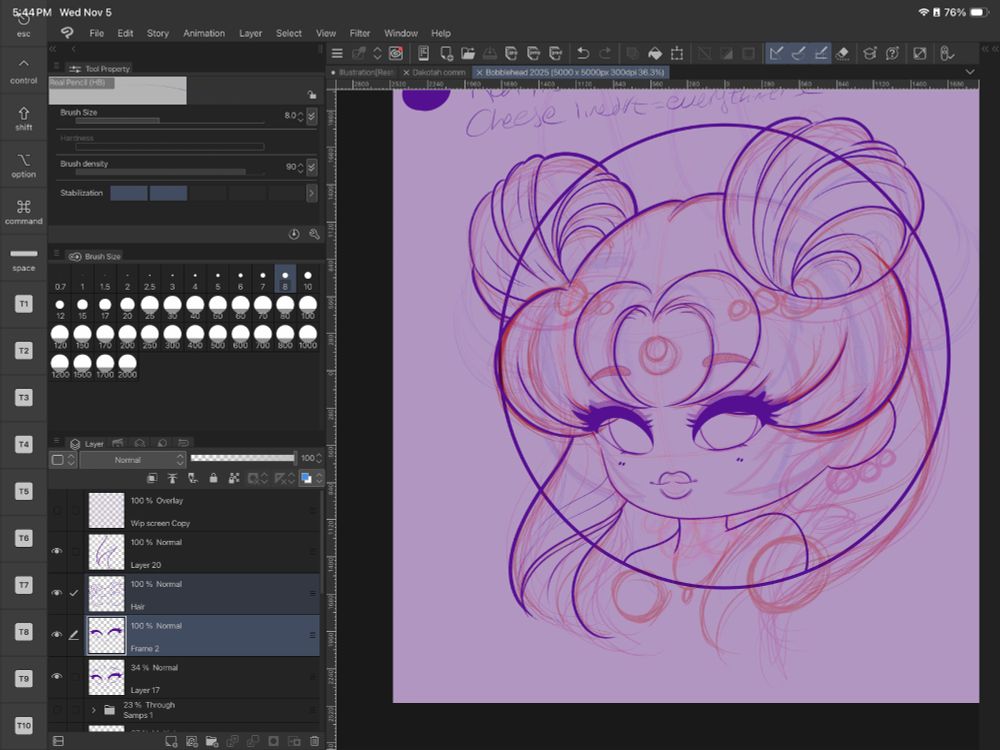Open the Tool Property clock history icon
Viewport: 1000px width, 750px height.
tap(293, 233)
